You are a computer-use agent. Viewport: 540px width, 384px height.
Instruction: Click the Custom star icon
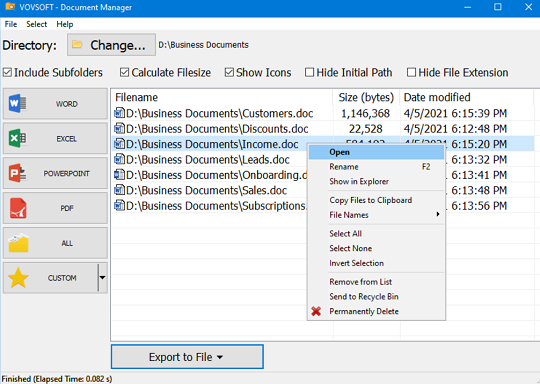[18, 278]
